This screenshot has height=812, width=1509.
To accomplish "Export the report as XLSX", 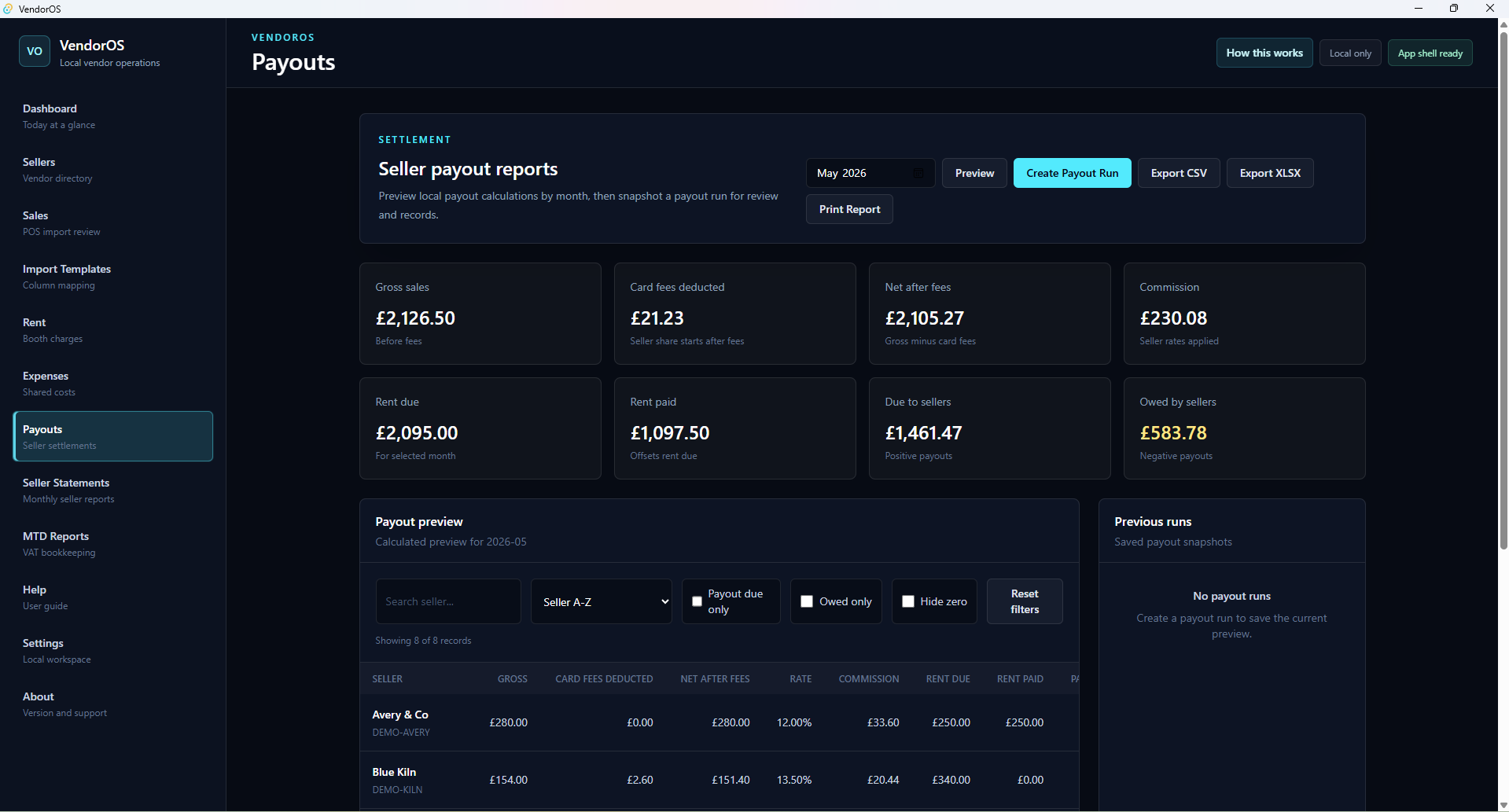I will coord(1270,173).
